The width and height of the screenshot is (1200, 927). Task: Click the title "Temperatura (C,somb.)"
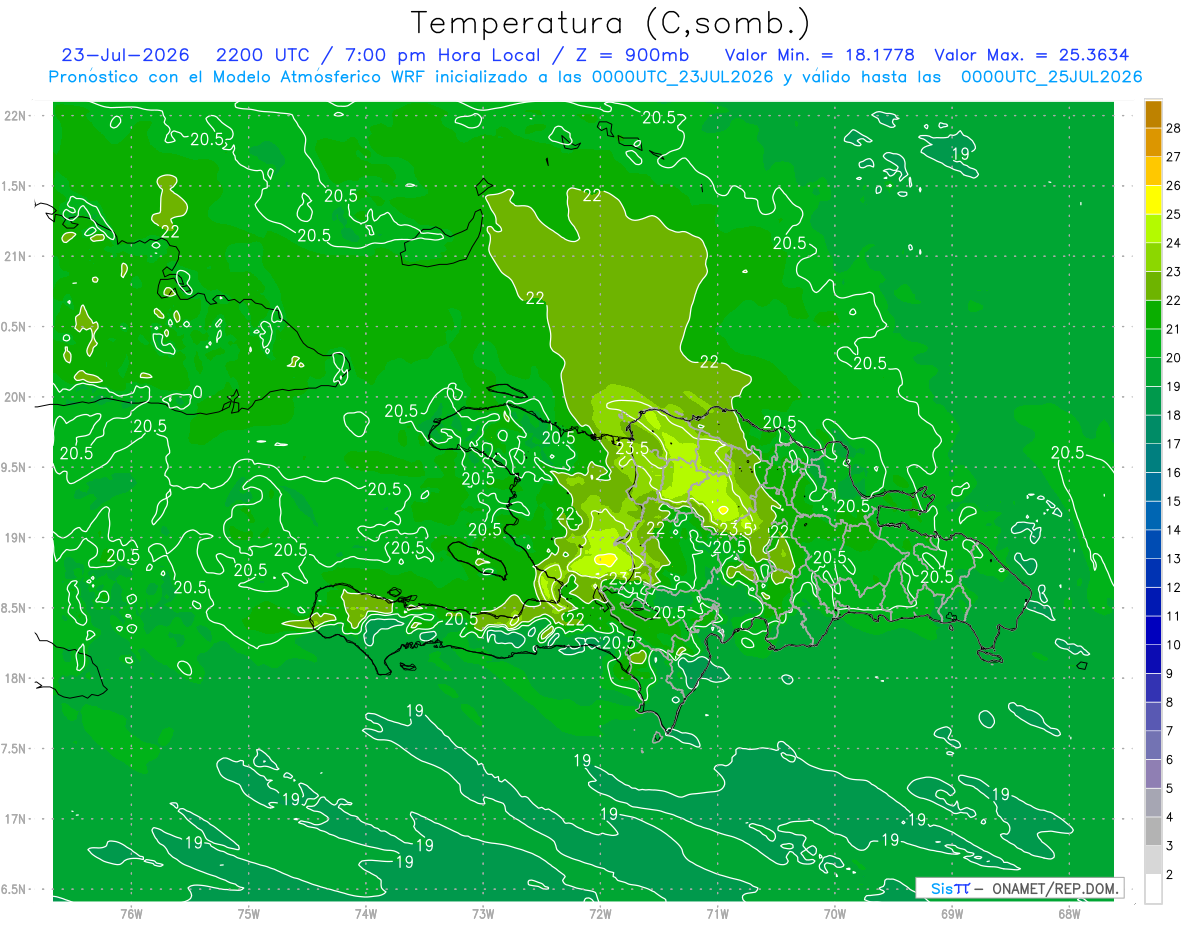[610, 24]
